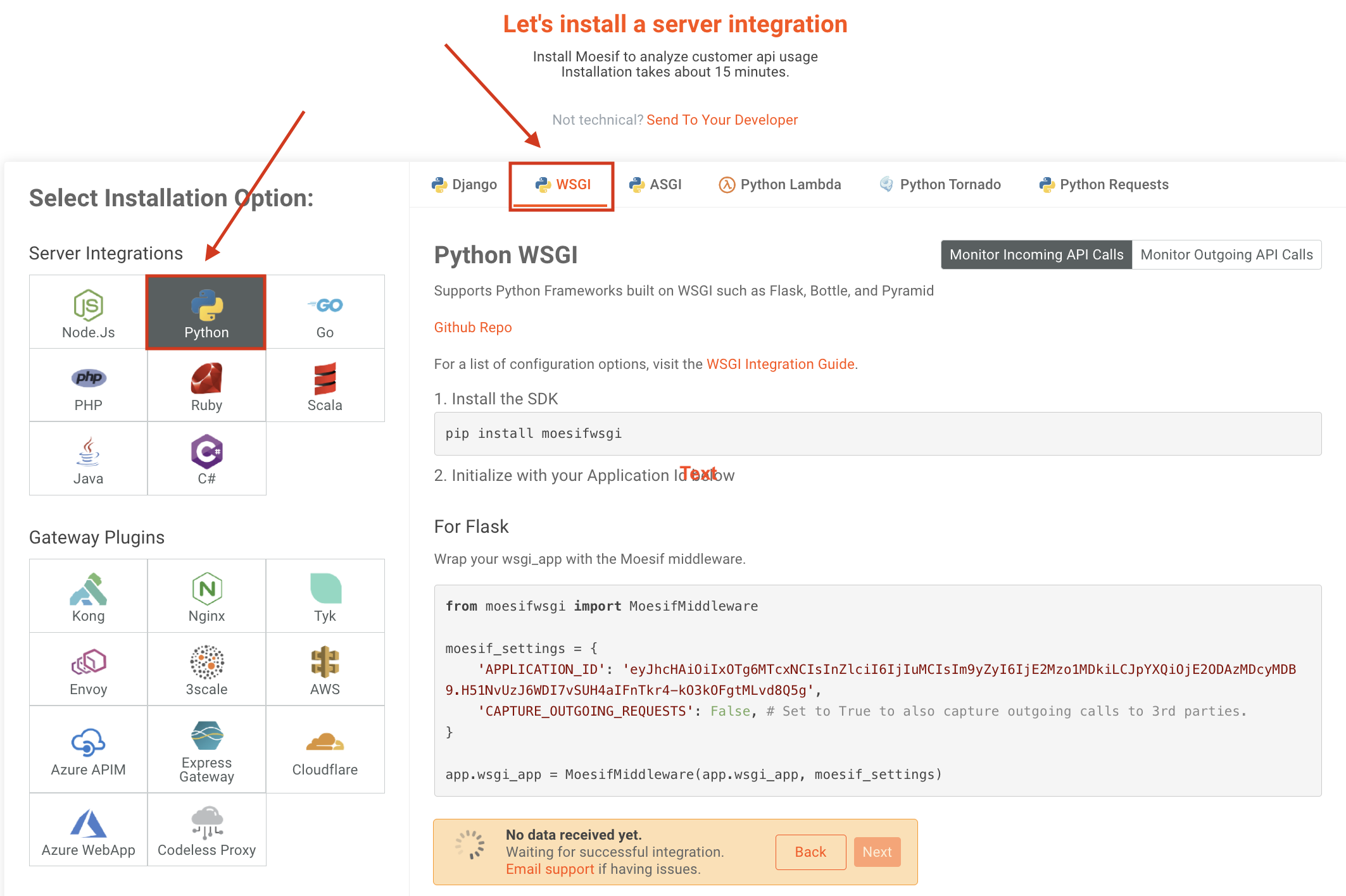Open the Python Lambda tab
This screenshot has height=896, width=1346.
(x=780, y=184)
